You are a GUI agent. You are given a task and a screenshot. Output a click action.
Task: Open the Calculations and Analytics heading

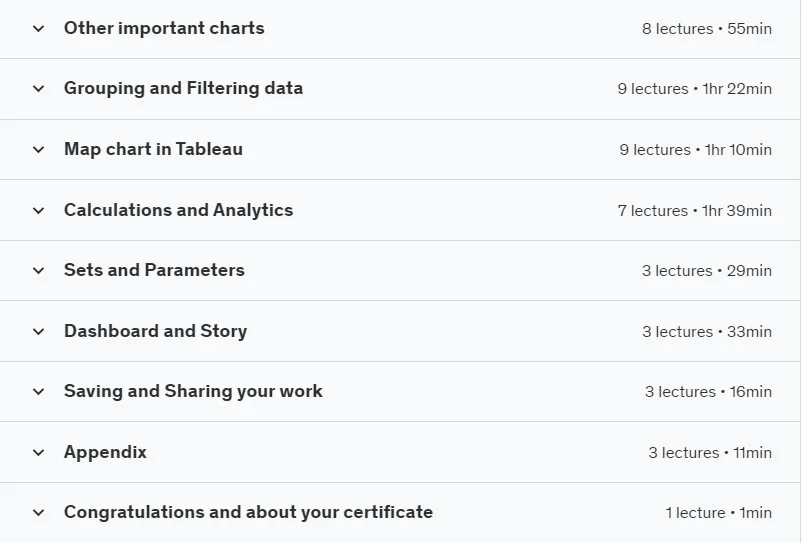178,210
